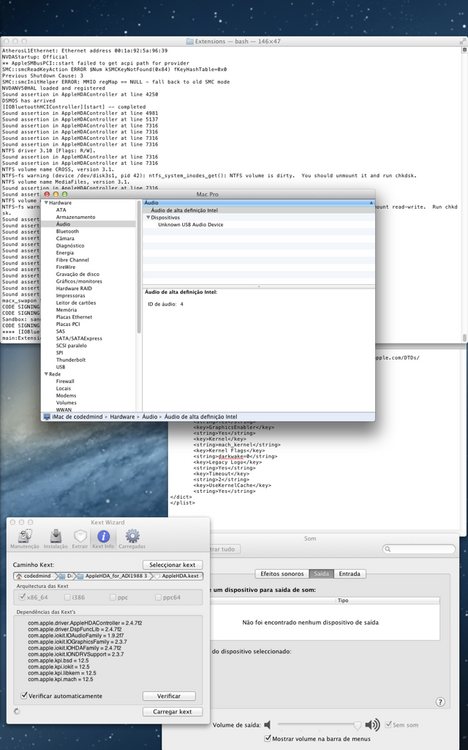
Task: Collapse the Hardware tree section
Action: [46, 203]
